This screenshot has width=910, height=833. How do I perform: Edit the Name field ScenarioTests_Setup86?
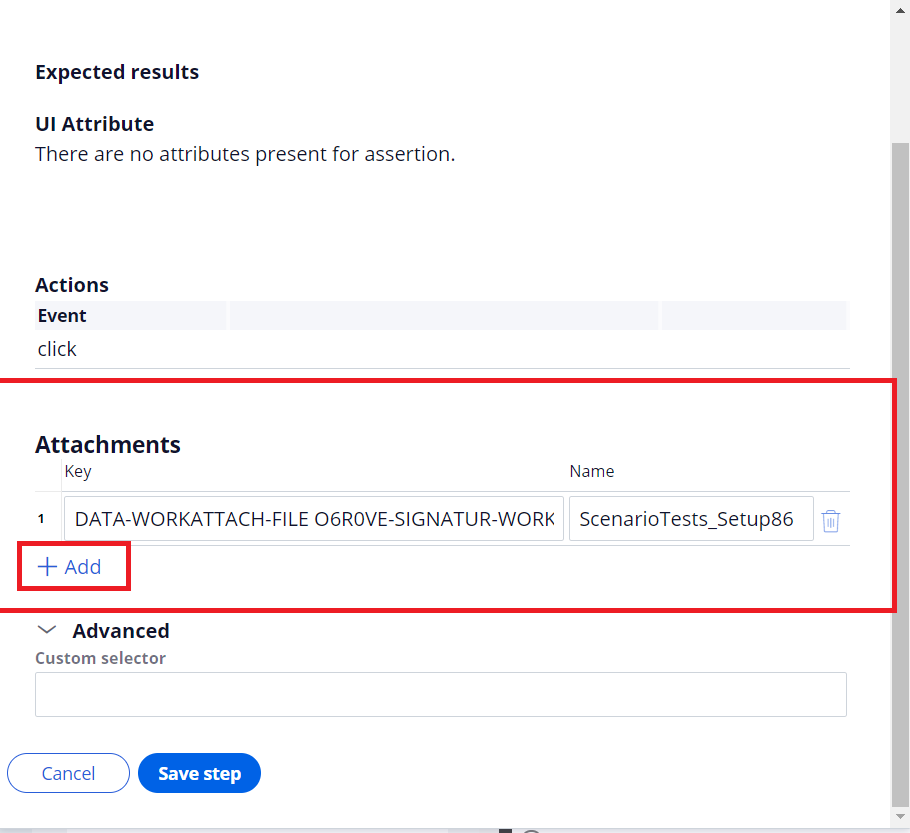point(691,518)
